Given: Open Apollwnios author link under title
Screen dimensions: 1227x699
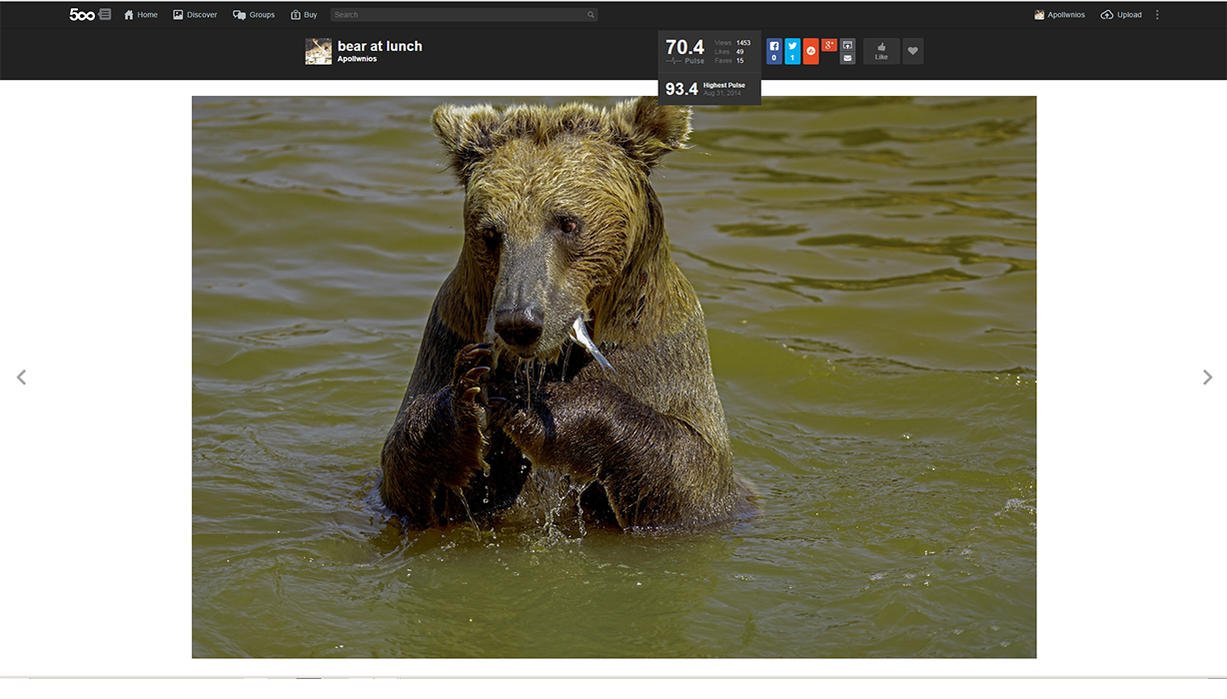Looking at the screenshot, I should [357, 59].
